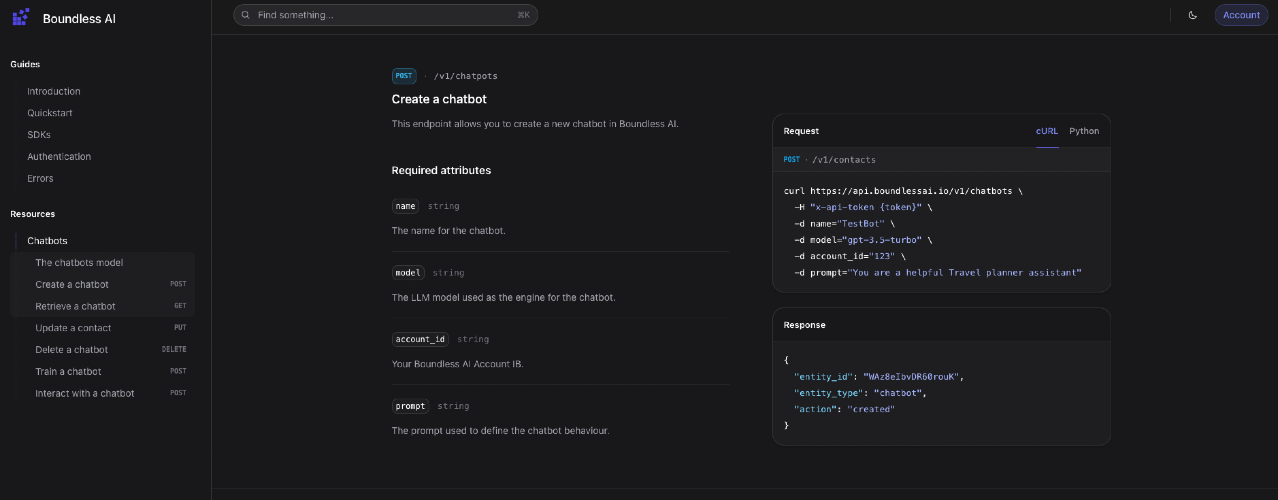
Task: Open the Account button
Action: click(1241, 15)
